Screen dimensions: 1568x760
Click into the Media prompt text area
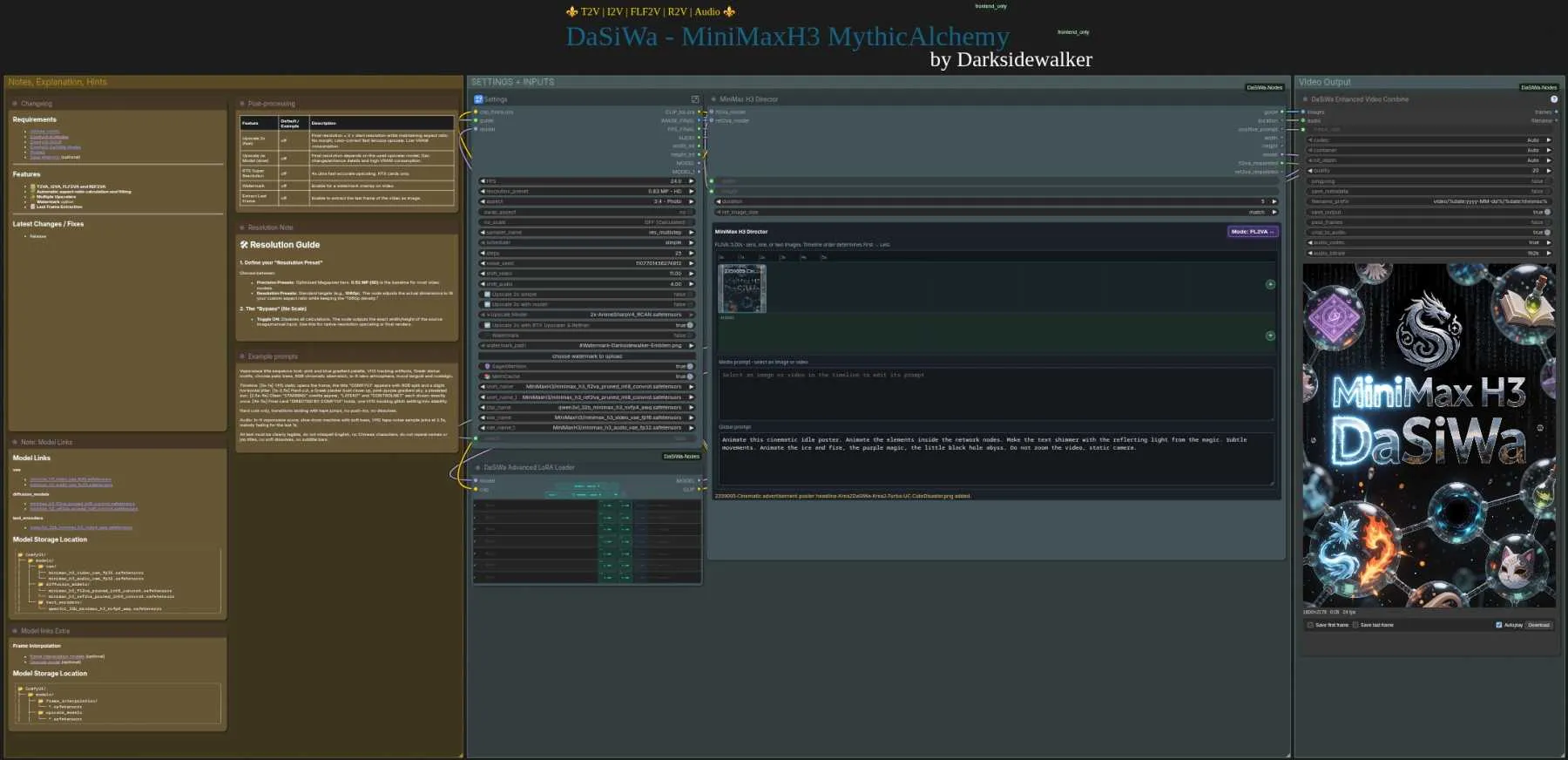pyautogui.click(x=996, y=393)
